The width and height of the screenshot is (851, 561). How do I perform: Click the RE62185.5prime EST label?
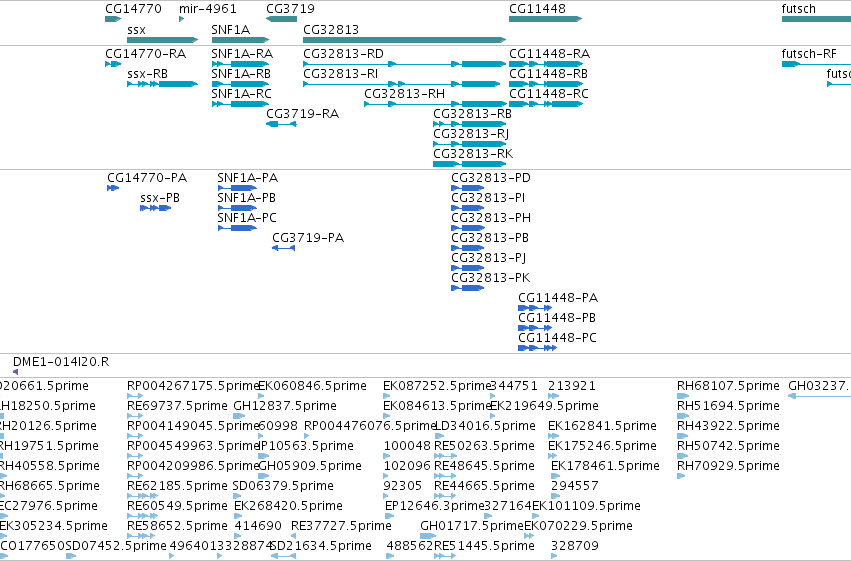click(177, 487)
